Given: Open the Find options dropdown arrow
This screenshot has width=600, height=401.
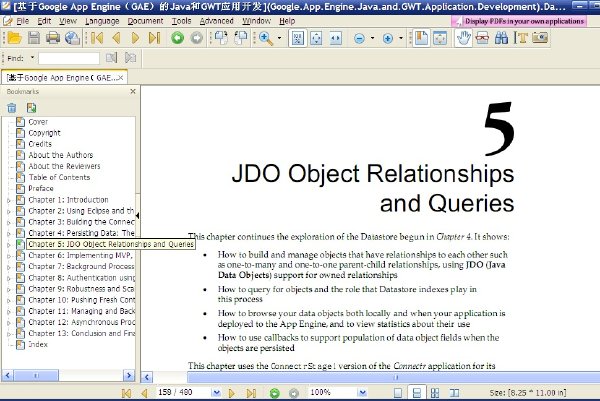Looking at the screenshot, I should [x=32, y=58].
